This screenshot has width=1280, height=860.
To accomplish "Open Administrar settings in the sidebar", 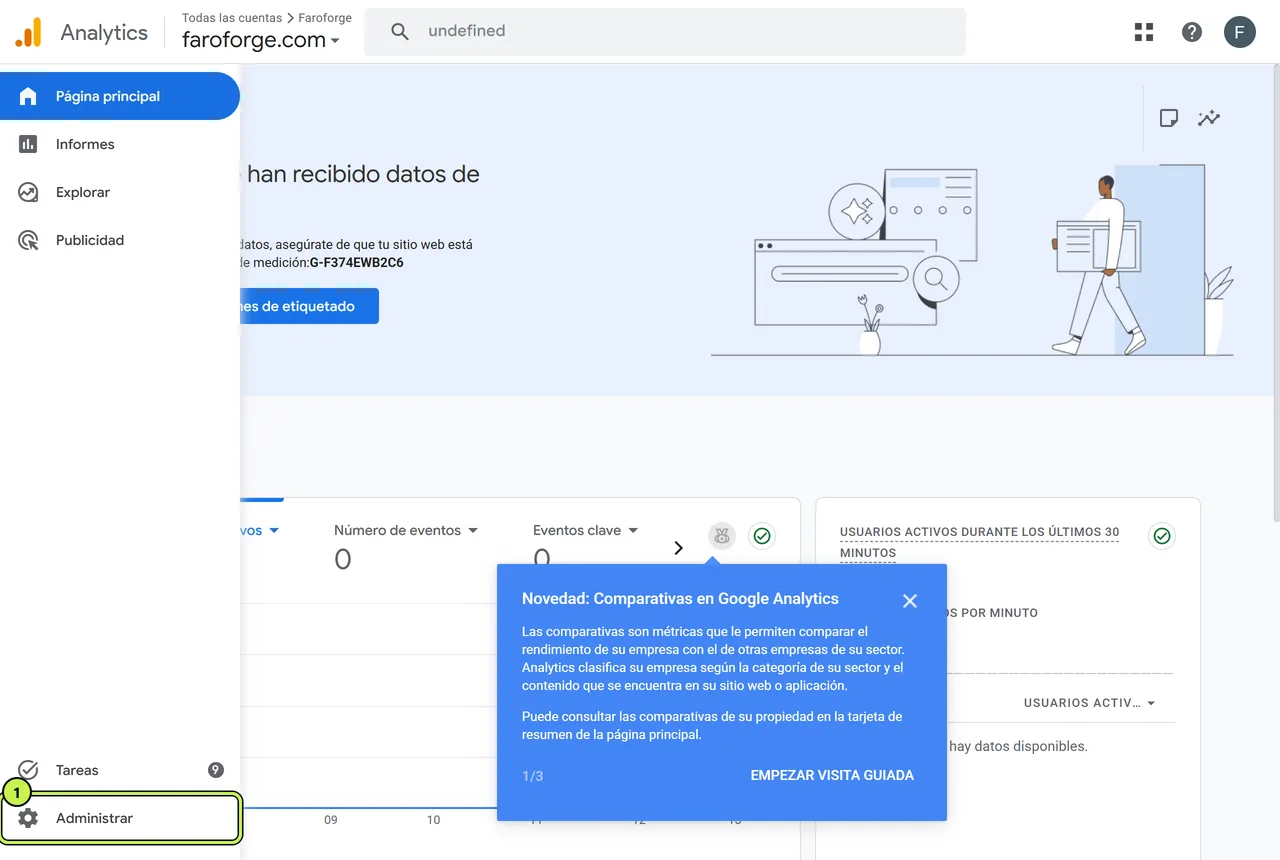I will pyautogui.click(x=120, y=818).
